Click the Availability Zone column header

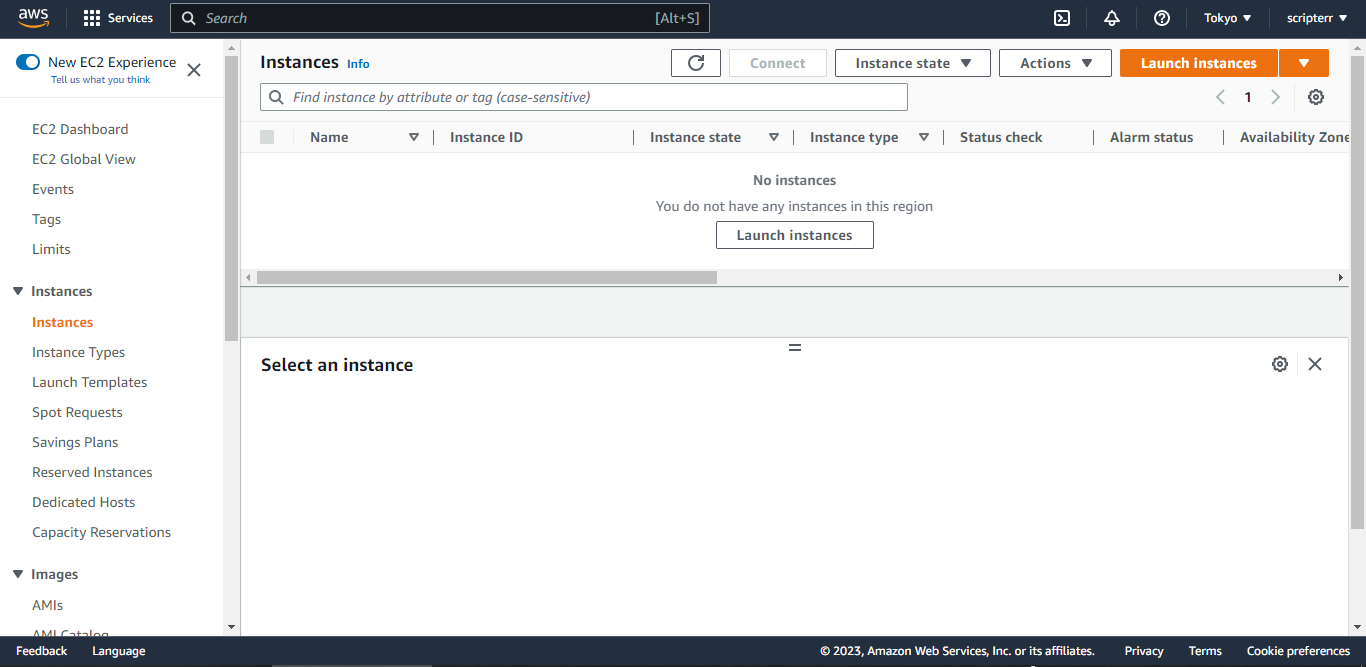pos(1294,137)
